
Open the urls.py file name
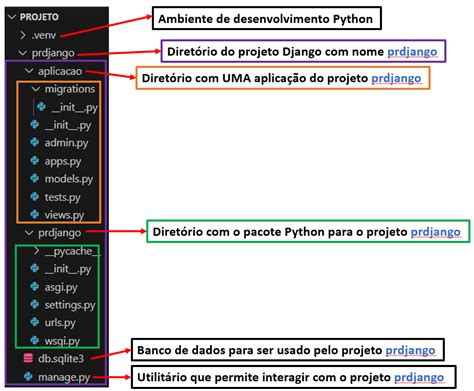[60, 323]
